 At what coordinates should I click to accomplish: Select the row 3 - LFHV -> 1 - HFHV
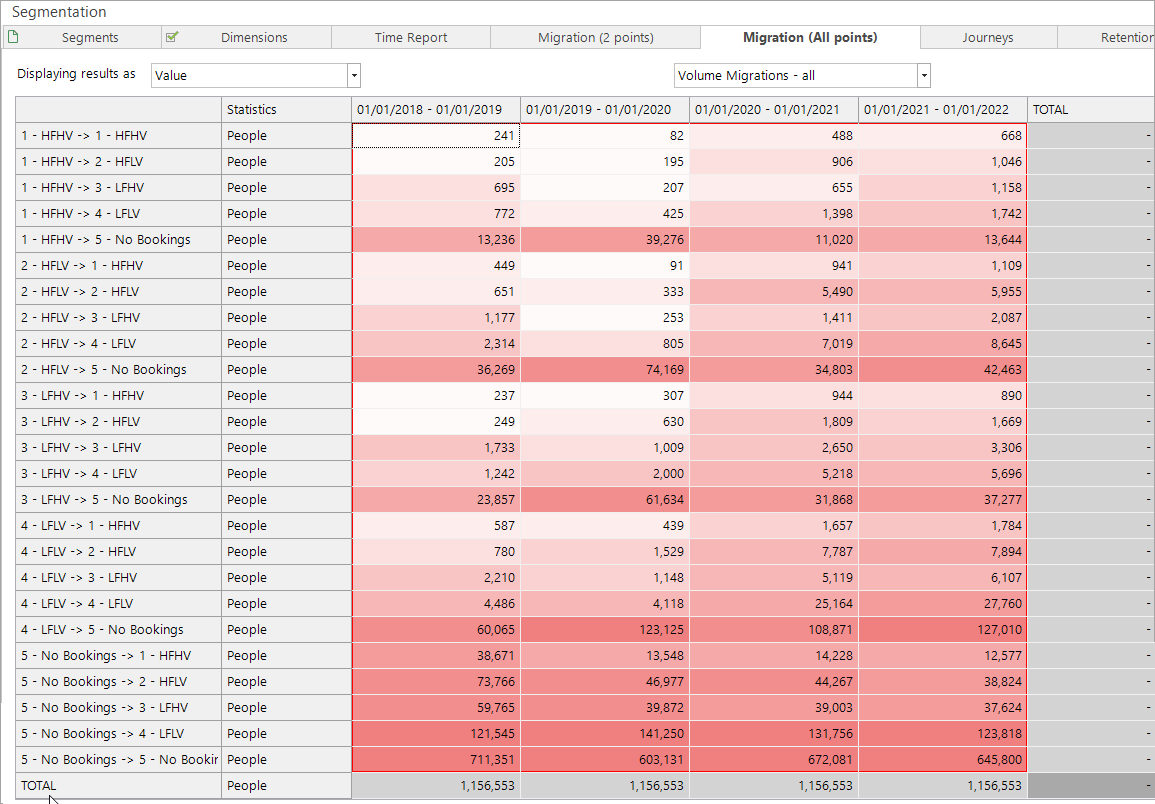coord(119,396)
